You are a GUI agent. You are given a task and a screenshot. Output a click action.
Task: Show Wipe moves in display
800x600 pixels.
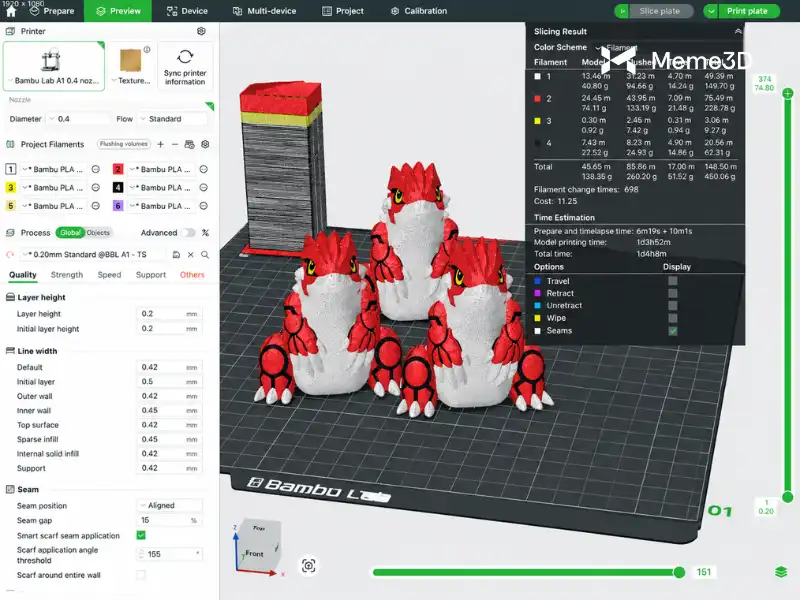(673, 318)
